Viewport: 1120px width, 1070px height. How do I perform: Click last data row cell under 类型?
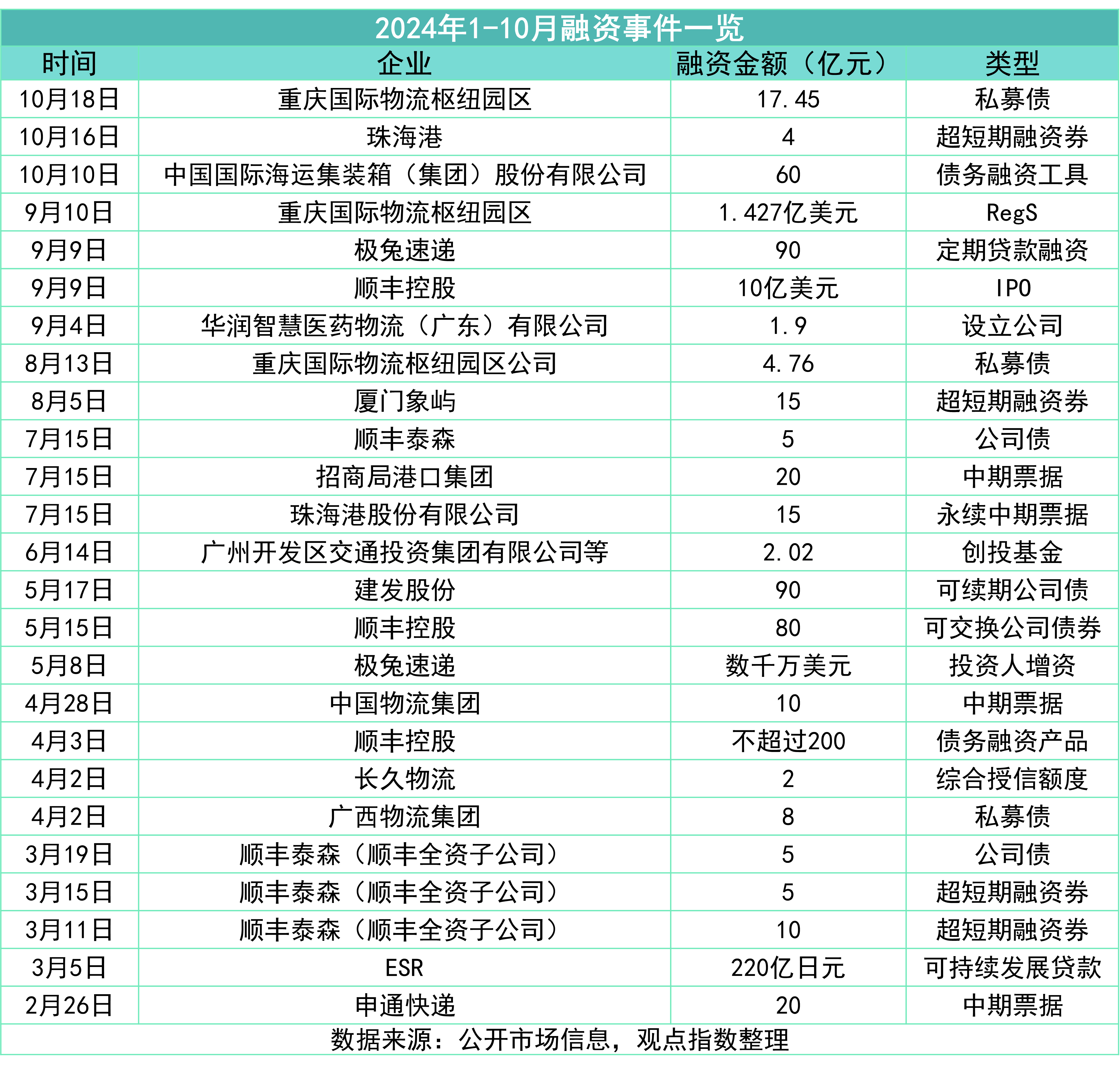[1012, 1005]
